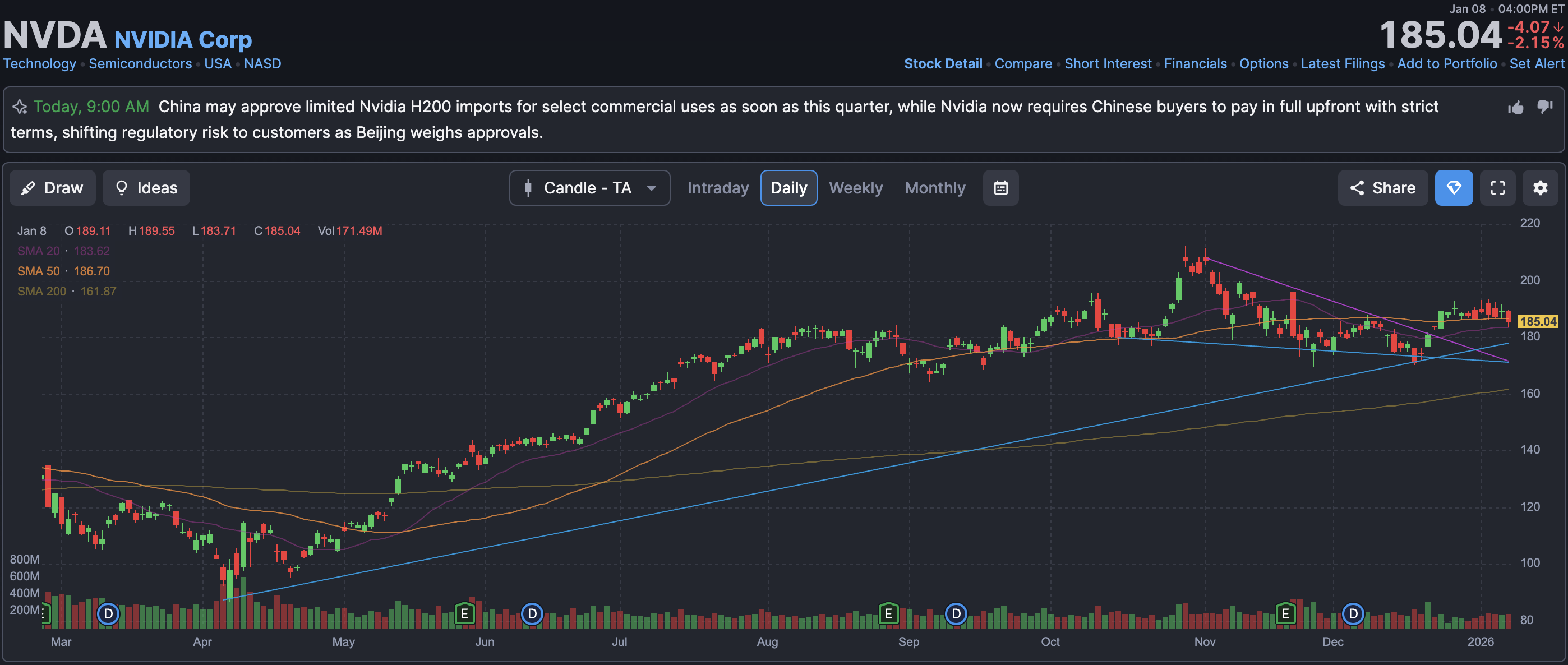
Task: Click the Semiconductors industry link
Action: click(x=140, y=64)
